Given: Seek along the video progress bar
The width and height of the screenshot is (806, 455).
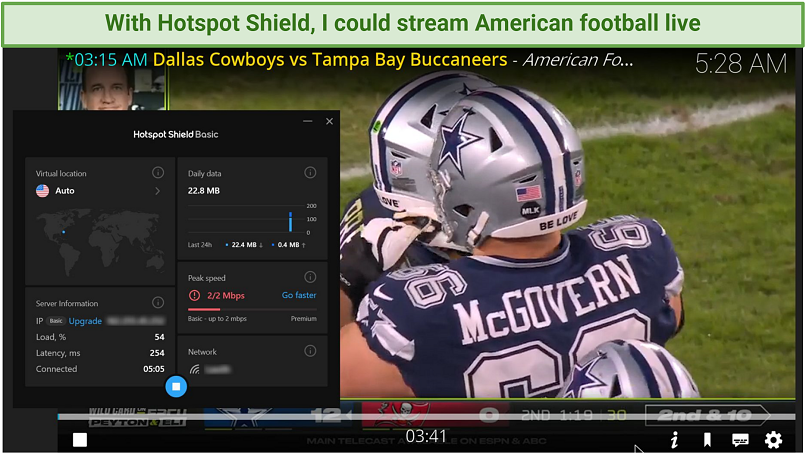Looking at the screenshot, I should coord(426,416).
